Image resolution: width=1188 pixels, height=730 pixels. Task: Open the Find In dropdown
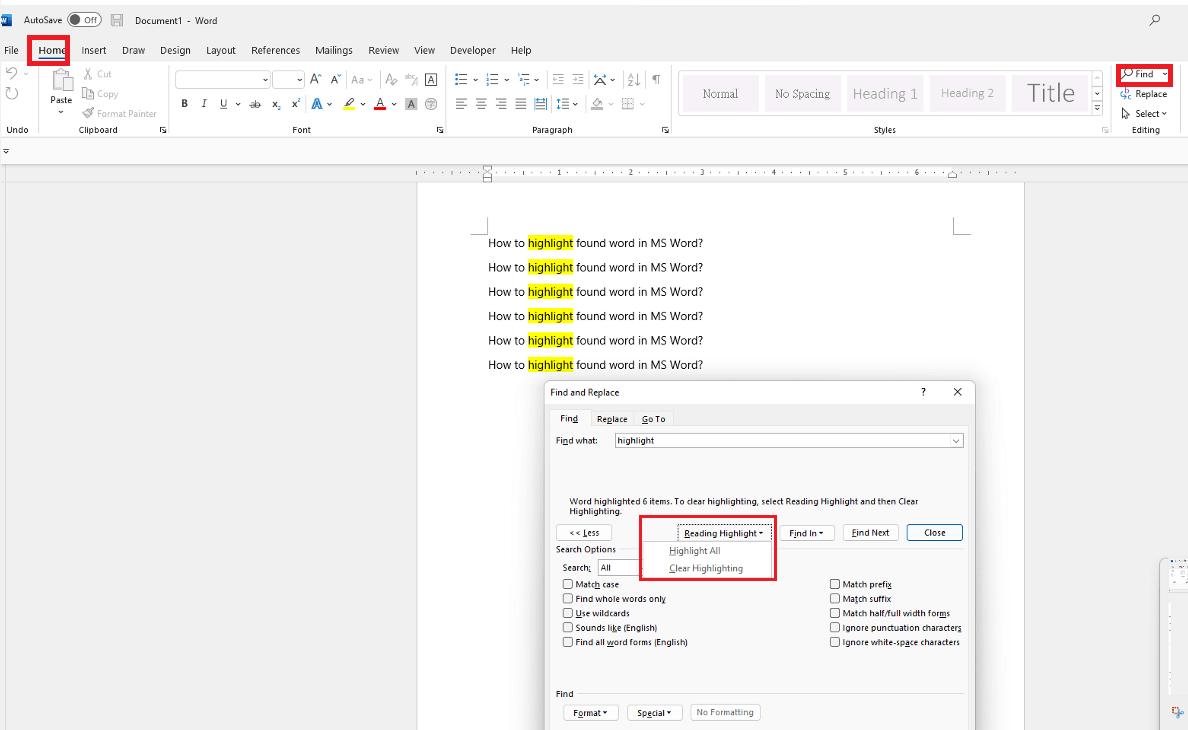[806, 533]
